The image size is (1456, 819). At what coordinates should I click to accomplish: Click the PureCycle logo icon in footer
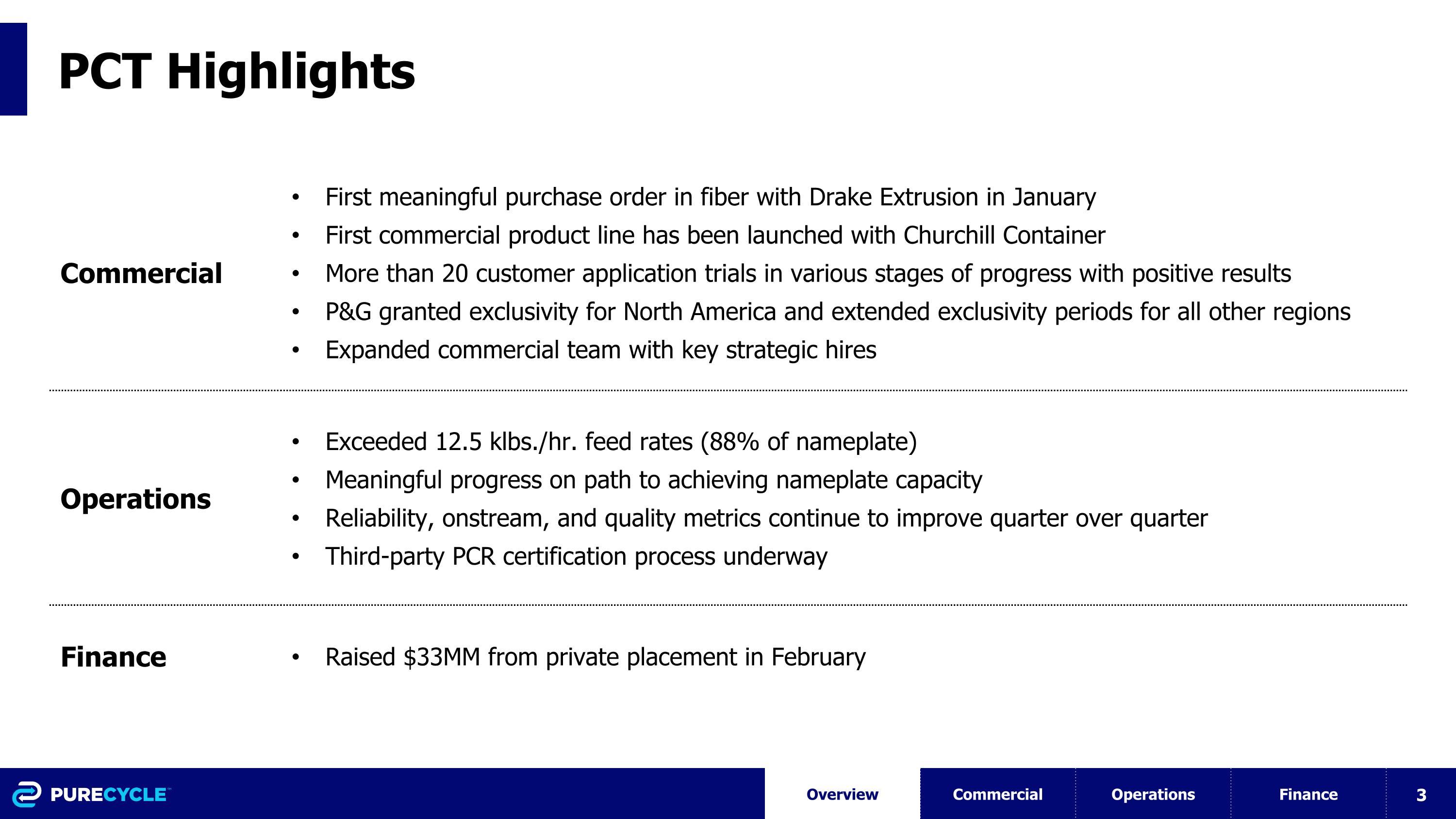tap(27, 794)
